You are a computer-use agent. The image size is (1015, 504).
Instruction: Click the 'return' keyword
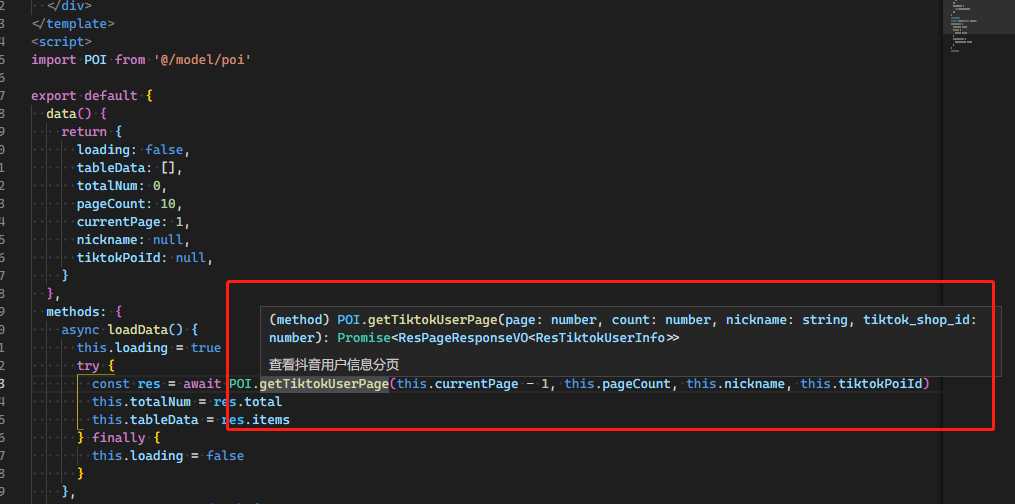pyautogui.click(x=84, y=132)
